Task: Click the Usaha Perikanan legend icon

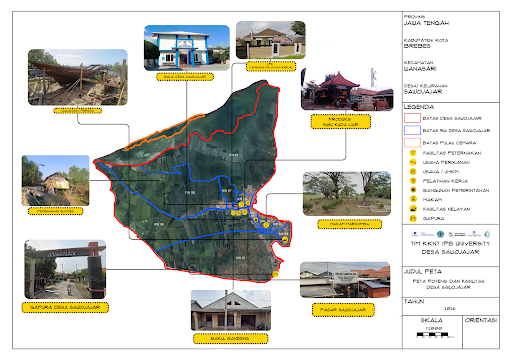Action: (x=413, y=162)
